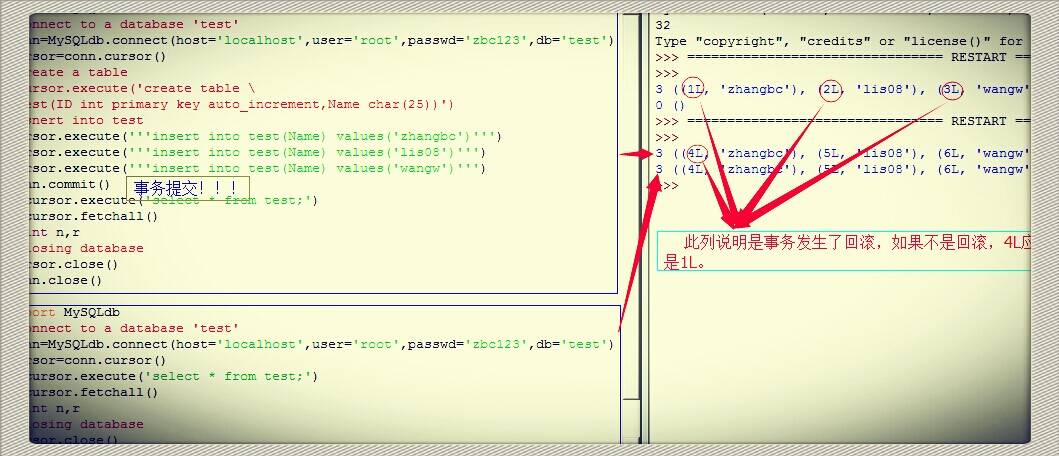The image size is (1059, 456).
Task: Click the red-circled 2L value in shell output
Action: coord(831,89)
